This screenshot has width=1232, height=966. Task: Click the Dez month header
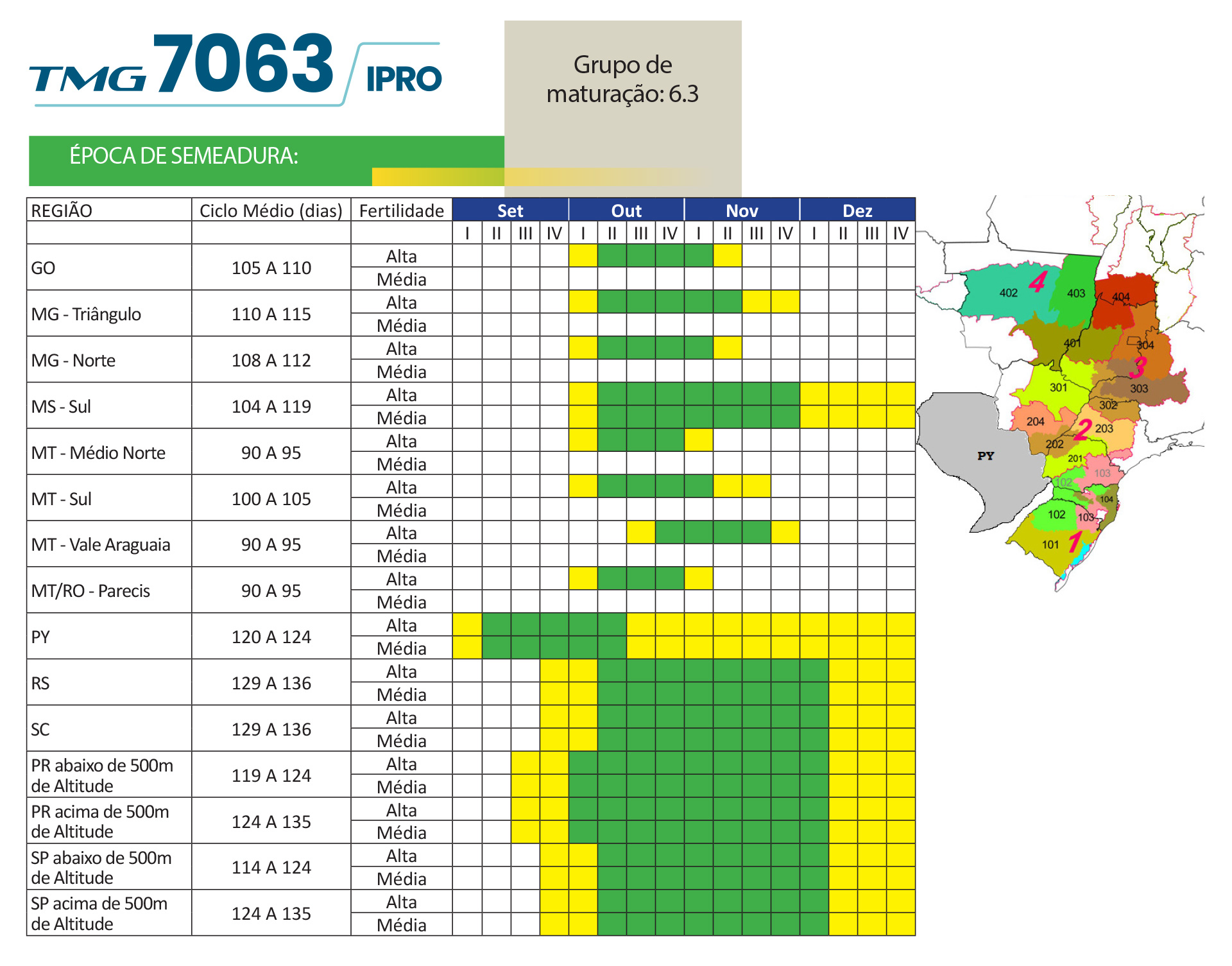[857, 211]
